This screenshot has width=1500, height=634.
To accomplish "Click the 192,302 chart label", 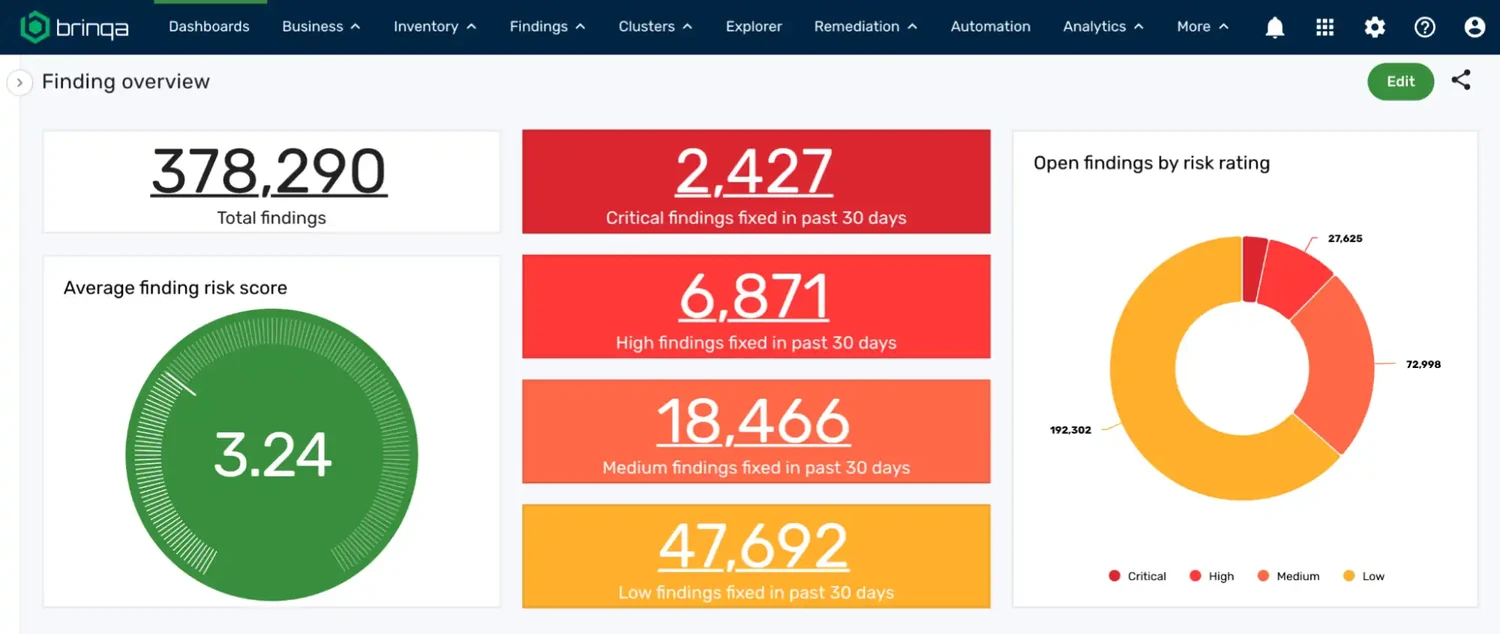I will tap(1070, 430).
